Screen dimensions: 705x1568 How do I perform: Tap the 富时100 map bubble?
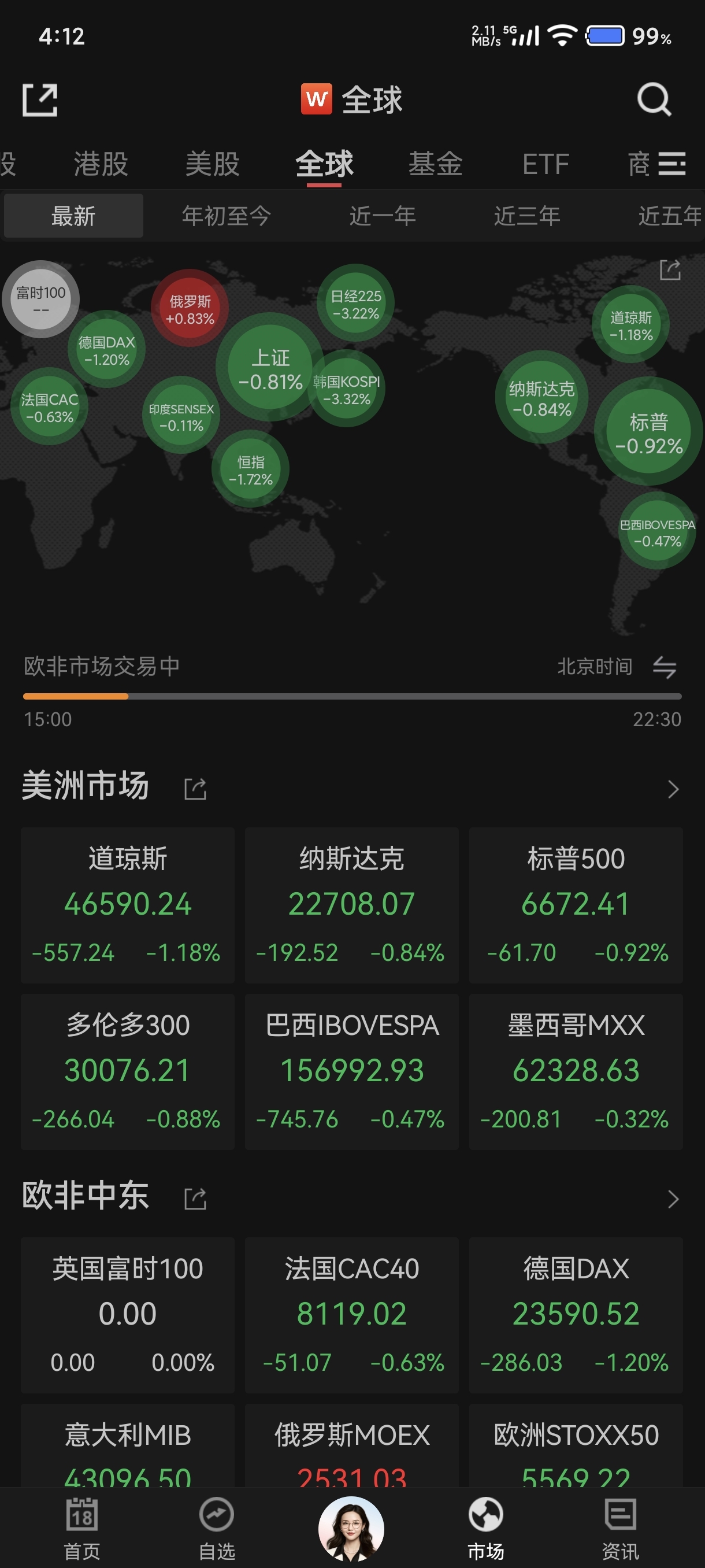point(41,299)
